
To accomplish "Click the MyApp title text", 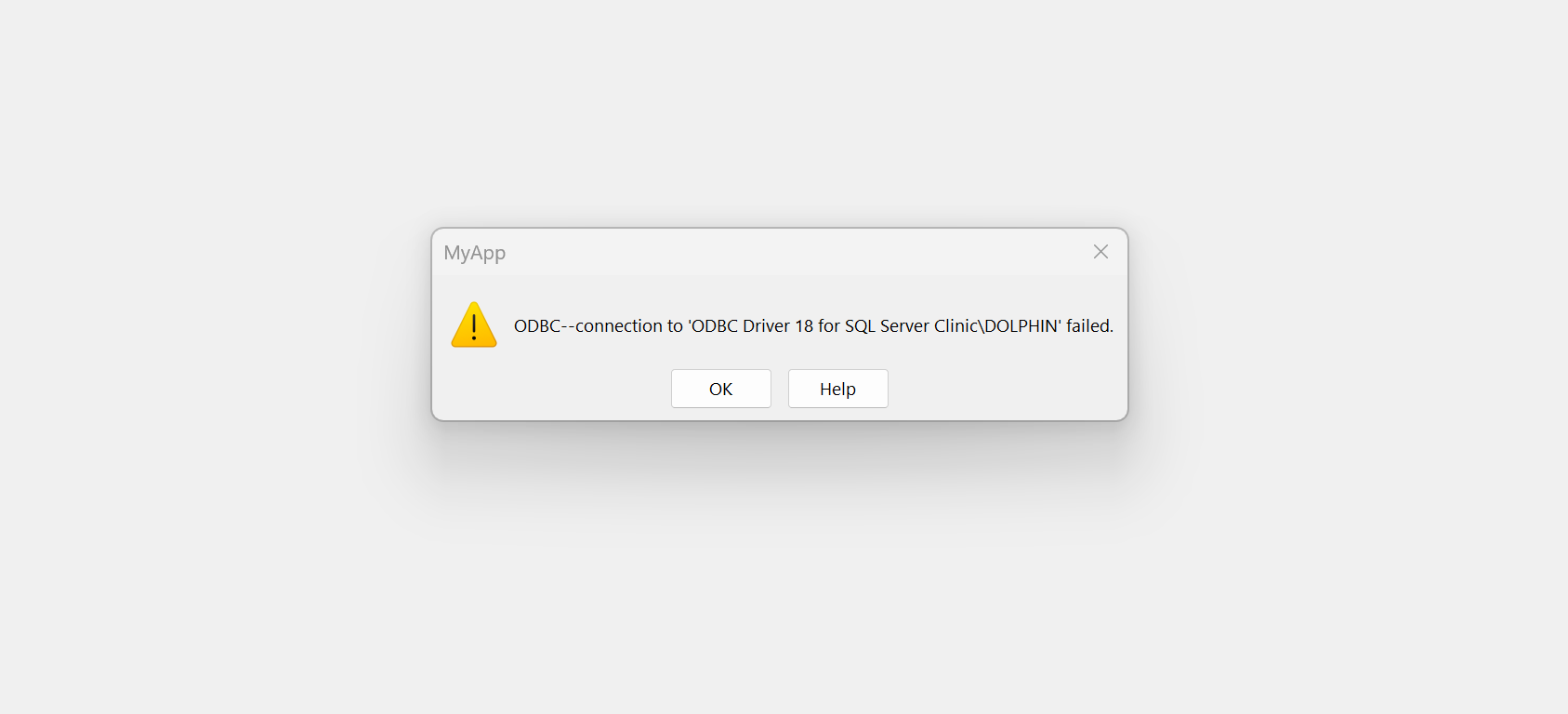I will [475, 253].
